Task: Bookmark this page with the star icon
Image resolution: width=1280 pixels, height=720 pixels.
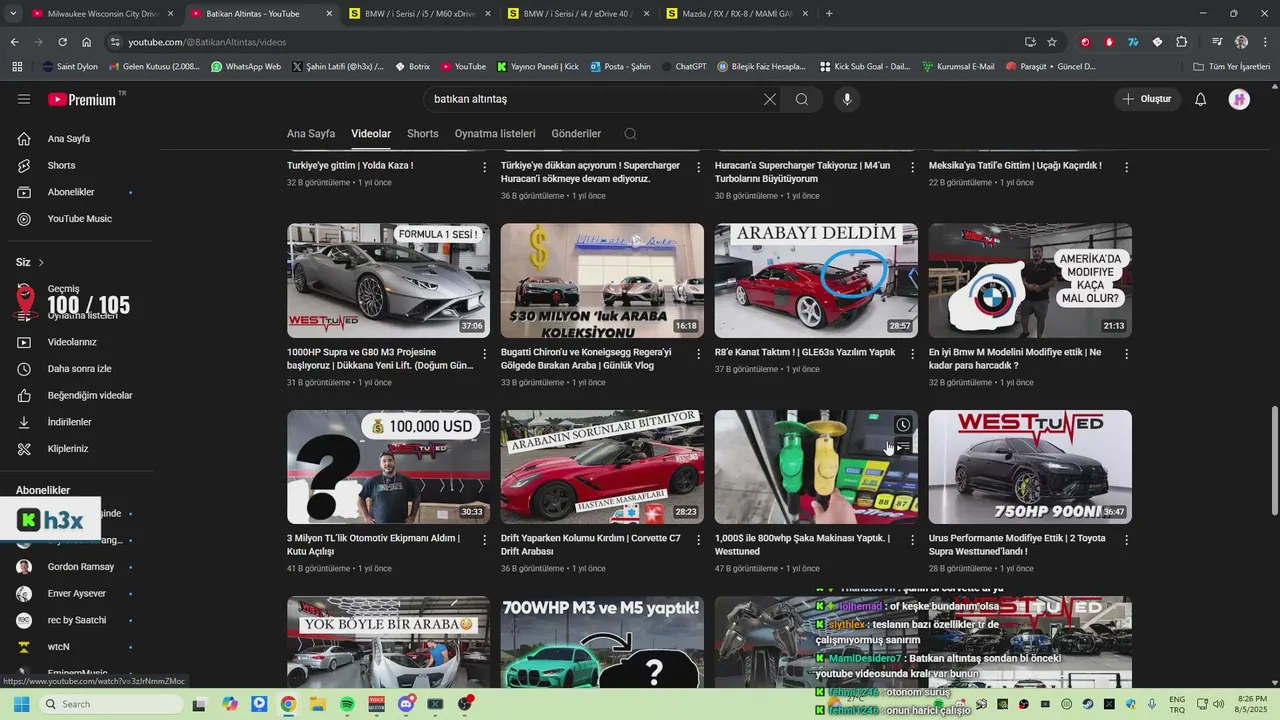Action: [x=1052, y=42]
